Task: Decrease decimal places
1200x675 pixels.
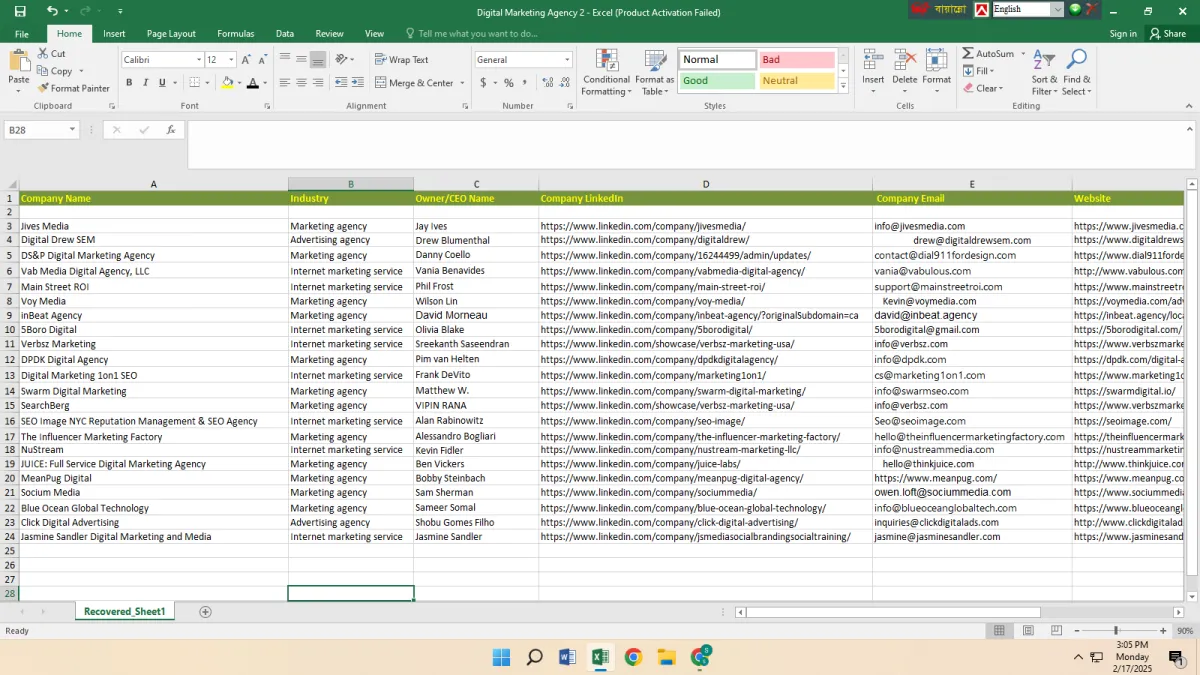Action: click(564, 83)
